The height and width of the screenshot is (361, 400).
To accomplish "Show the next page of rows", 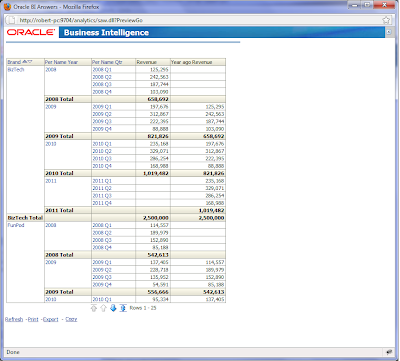I will (113, 309).
